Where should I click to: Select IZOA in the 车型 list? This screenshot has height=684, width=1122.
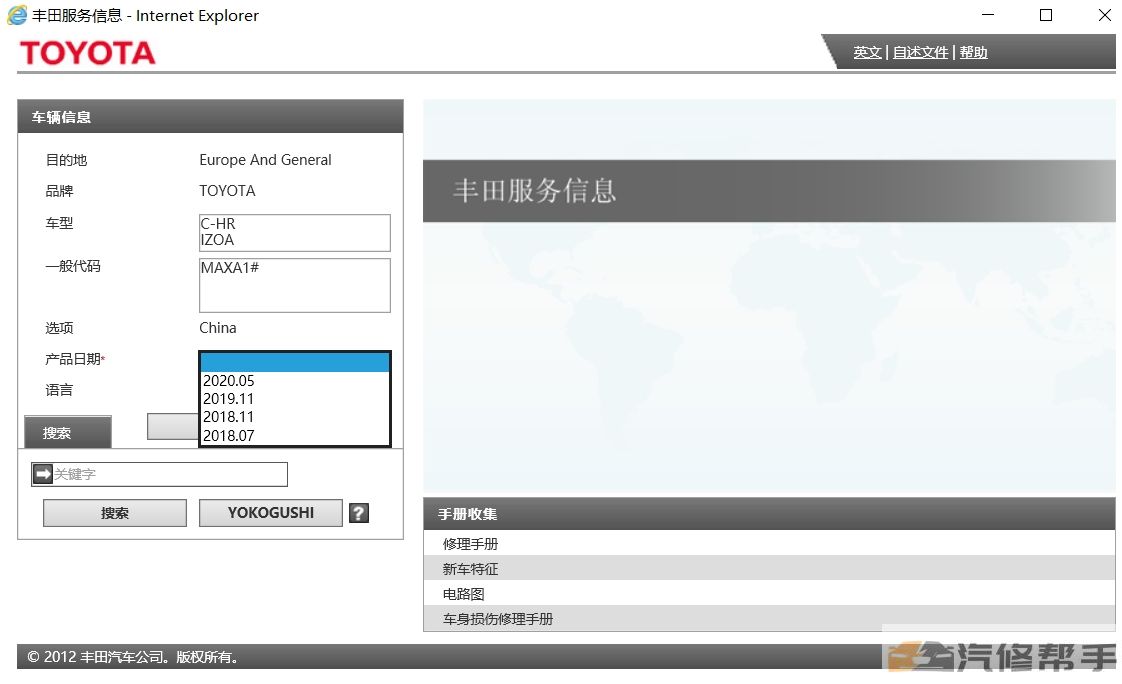coord(295,240)
